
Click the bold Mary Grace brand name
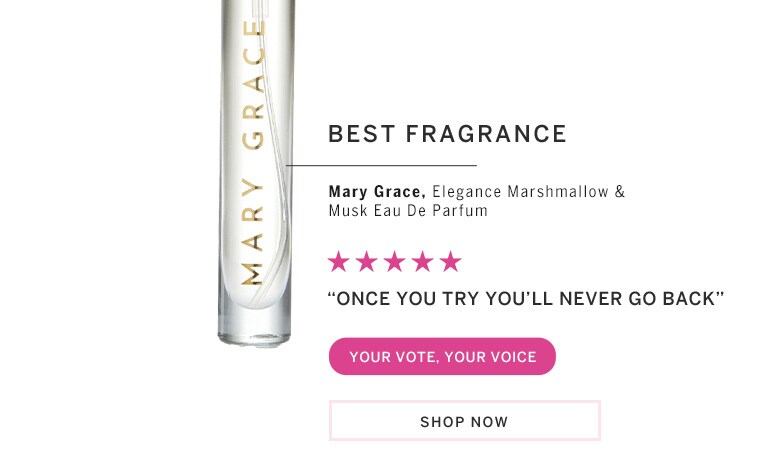[x=377, y=192]
